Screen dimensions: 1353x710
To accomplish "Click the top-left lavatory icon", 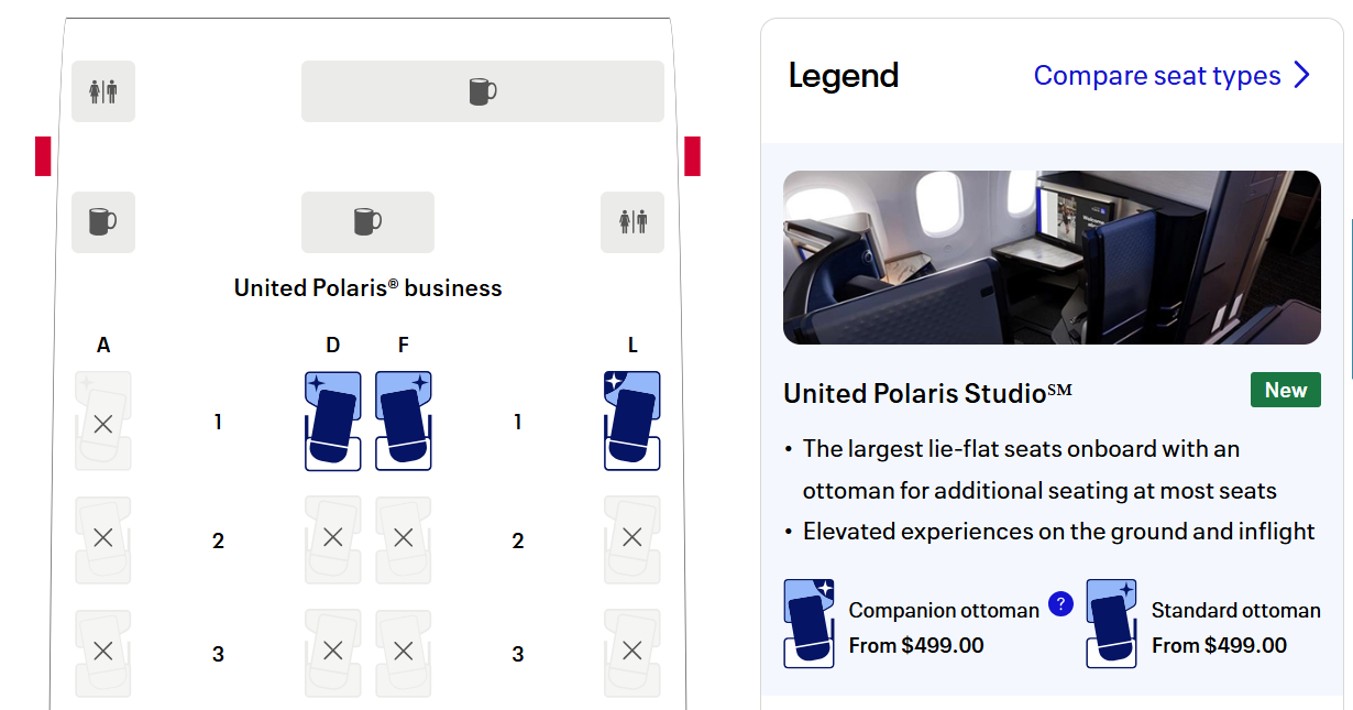I will click(103, 91).
